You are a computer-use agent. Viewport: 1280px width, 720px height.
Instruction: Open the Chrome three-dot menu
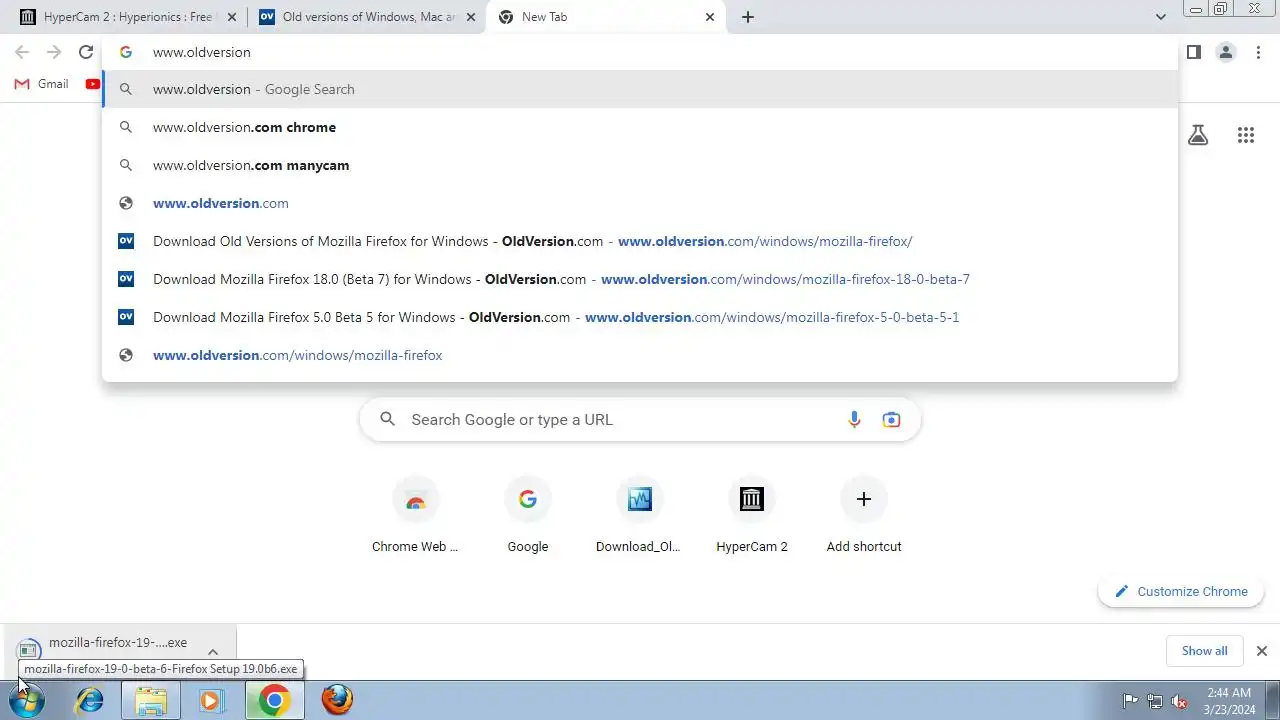click(1258, 52)
